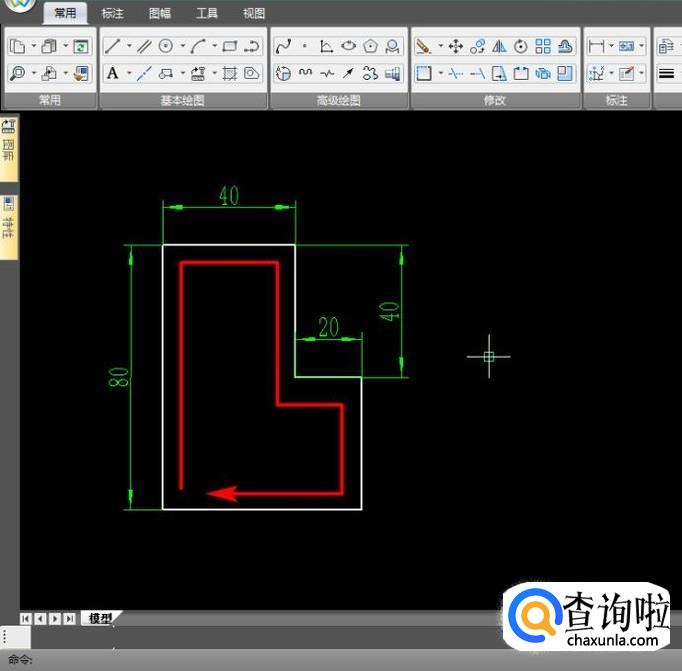Pick the Polygon tool

coord(371,46)
